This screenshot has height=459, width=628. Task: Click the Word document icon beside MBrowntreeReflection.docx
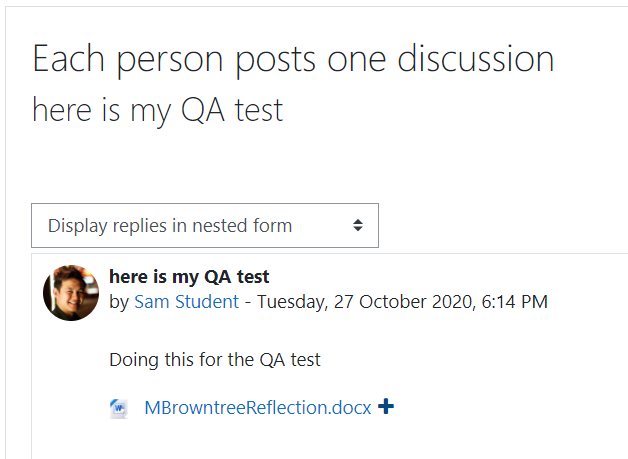click(x=119, y=408)
